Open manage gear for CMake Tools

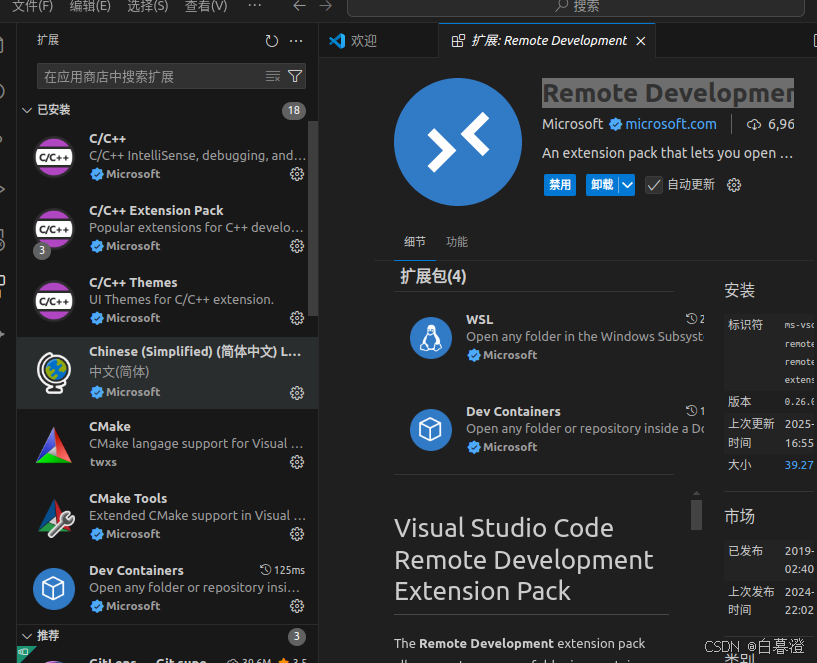coord(297,534)
